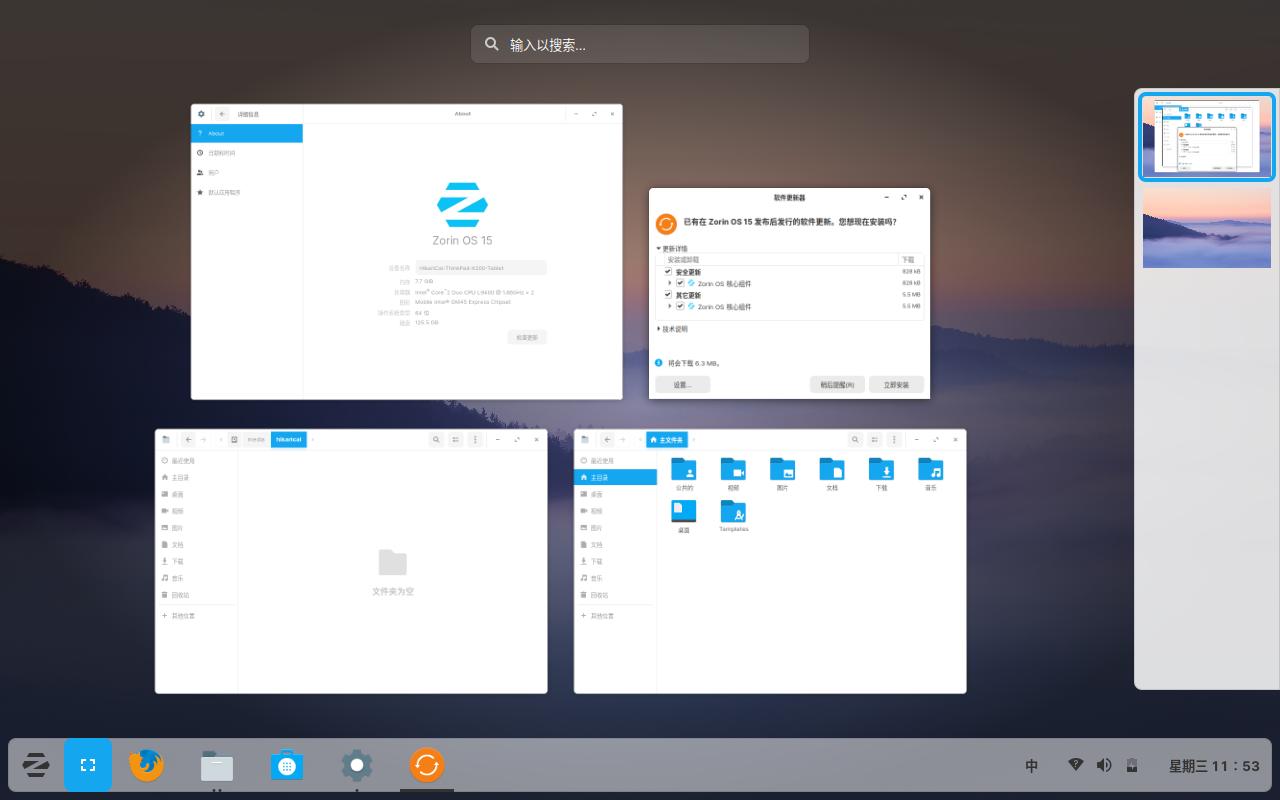Uncheck the 其它更新 checkbox

[668, 295]
